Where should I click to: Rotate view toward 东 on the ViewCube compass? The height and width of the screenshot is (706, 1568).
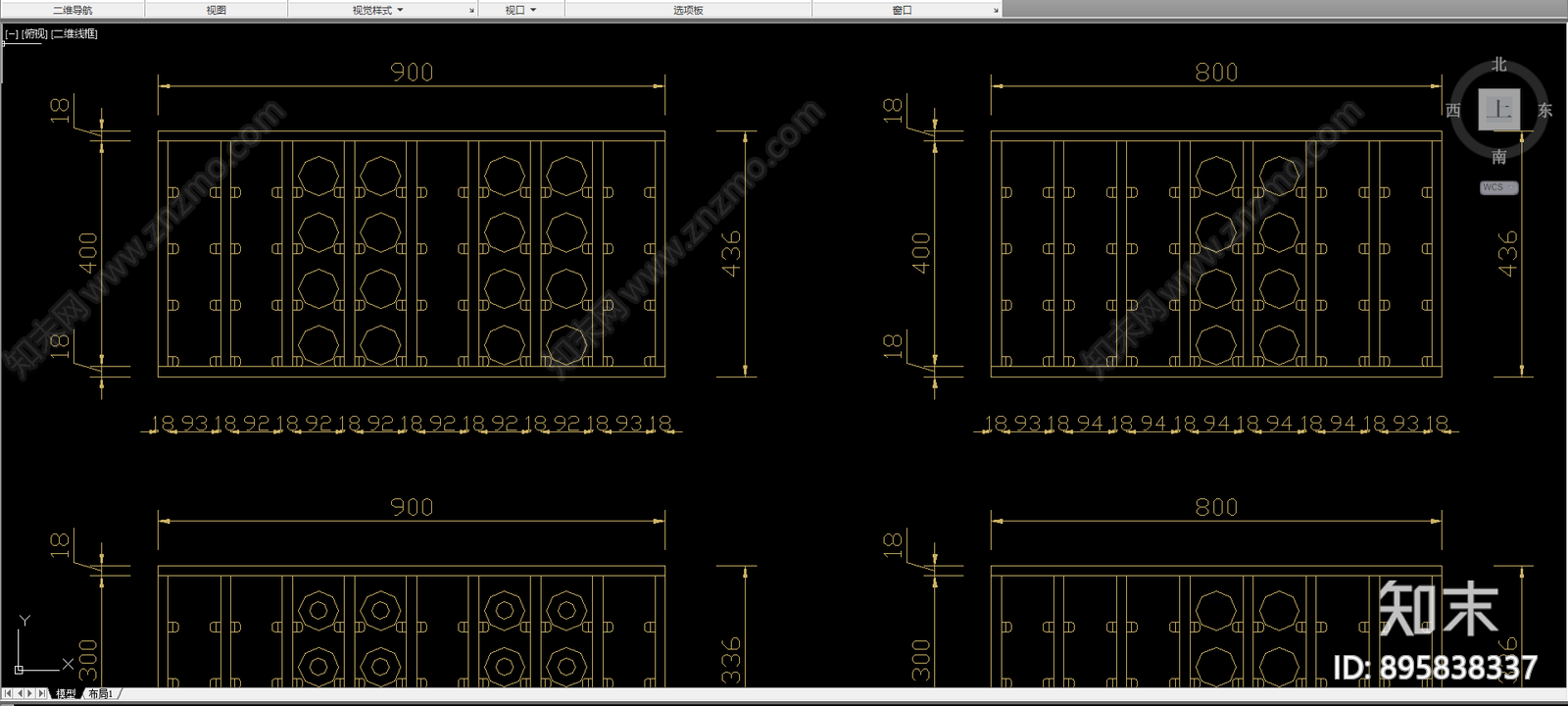(1545, 110)
